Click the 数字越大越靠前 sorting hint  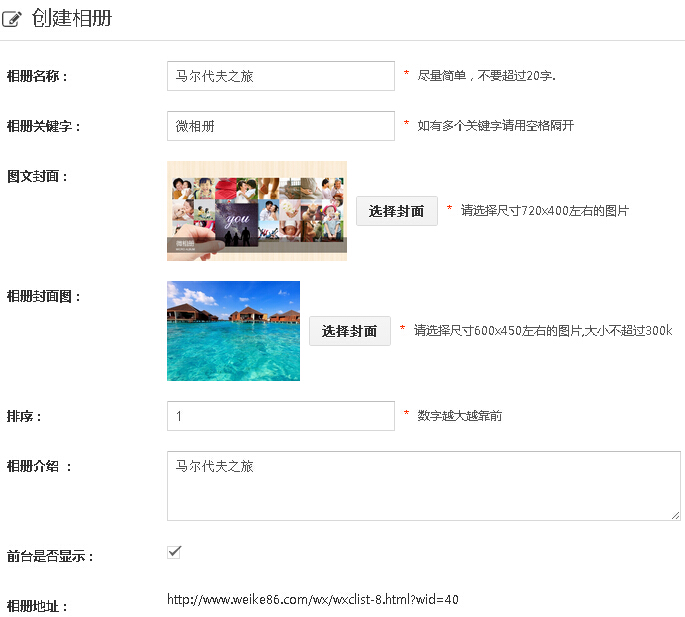tap(459, 416)
